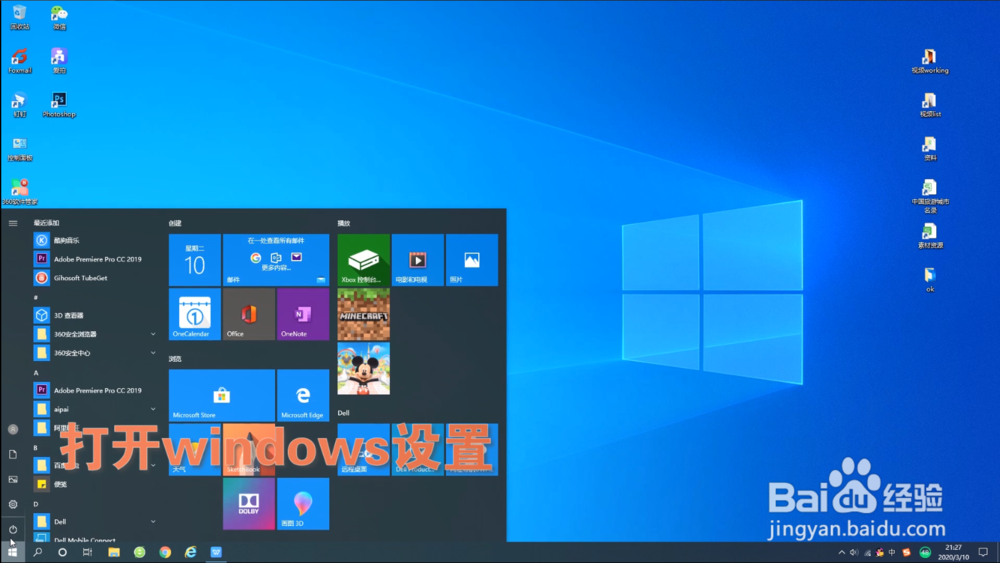Open the 电影和电视 tile
Screen dimensions: 1000x563
click(418, 260)
